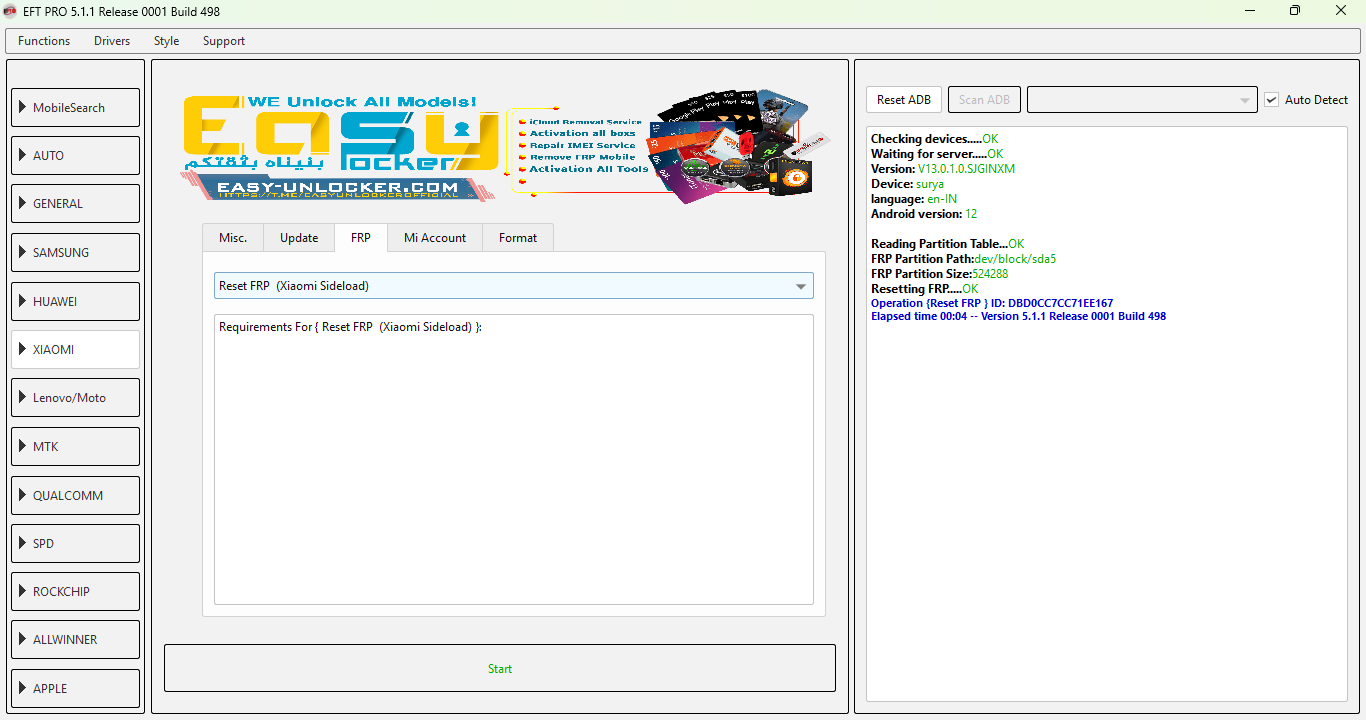Screen dimensions: 1366x720
Task: Click the 'FRP Partition Size:524288' log line
Action: 939,274
